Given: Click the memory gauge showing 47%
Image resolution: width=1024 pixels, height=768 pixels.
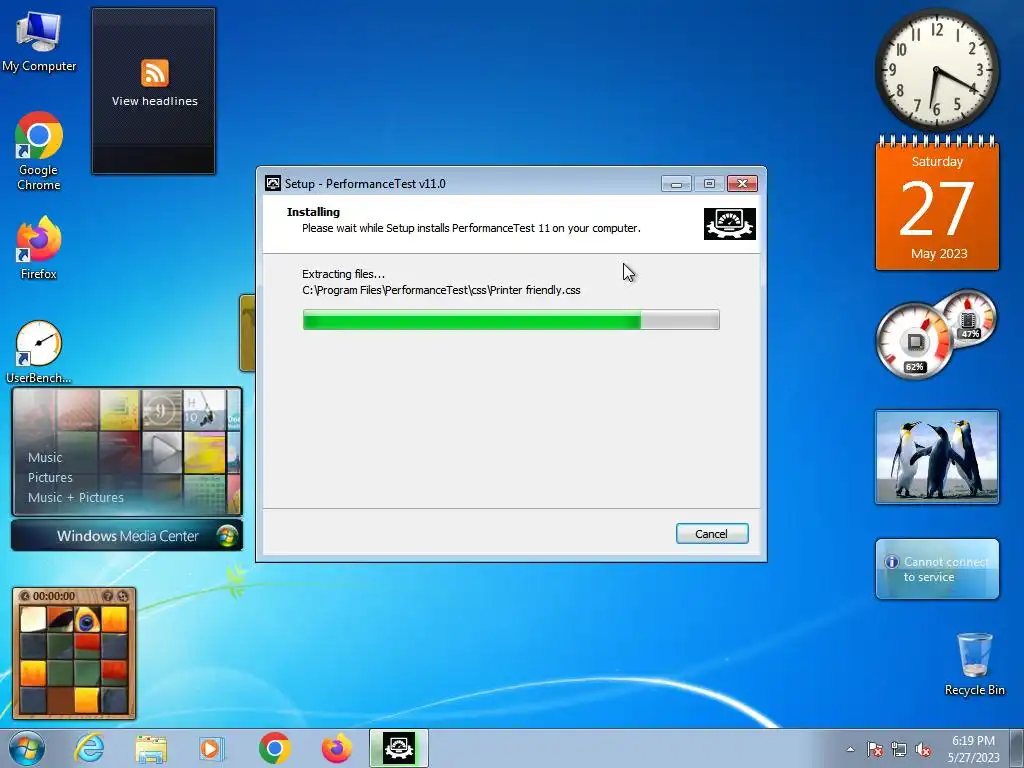Looking at the screenshot, I should pyautogui.click(x=968, y=319).
